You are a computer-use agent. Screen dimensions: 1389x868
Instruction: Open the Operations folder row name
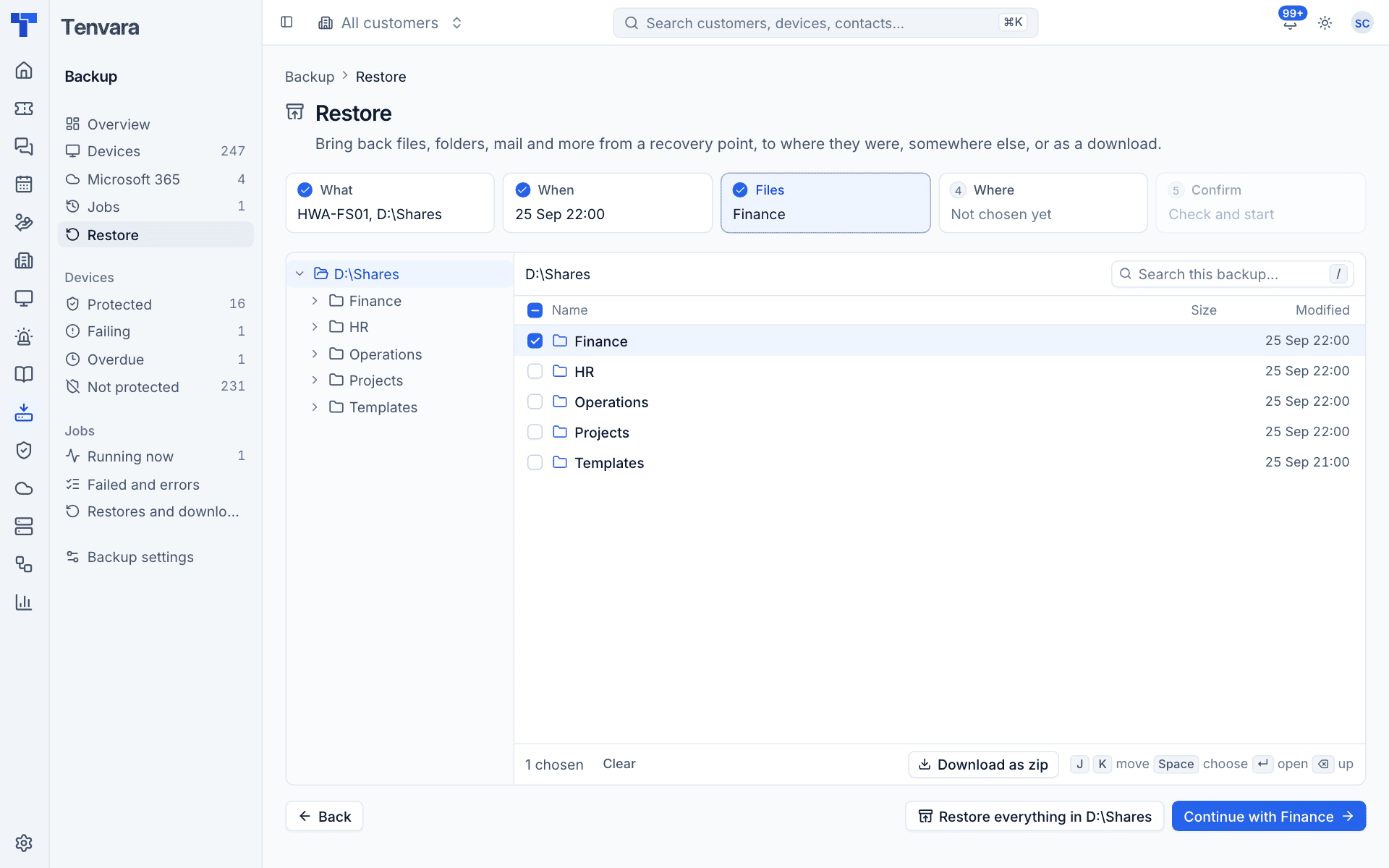[x=611, y=402]
